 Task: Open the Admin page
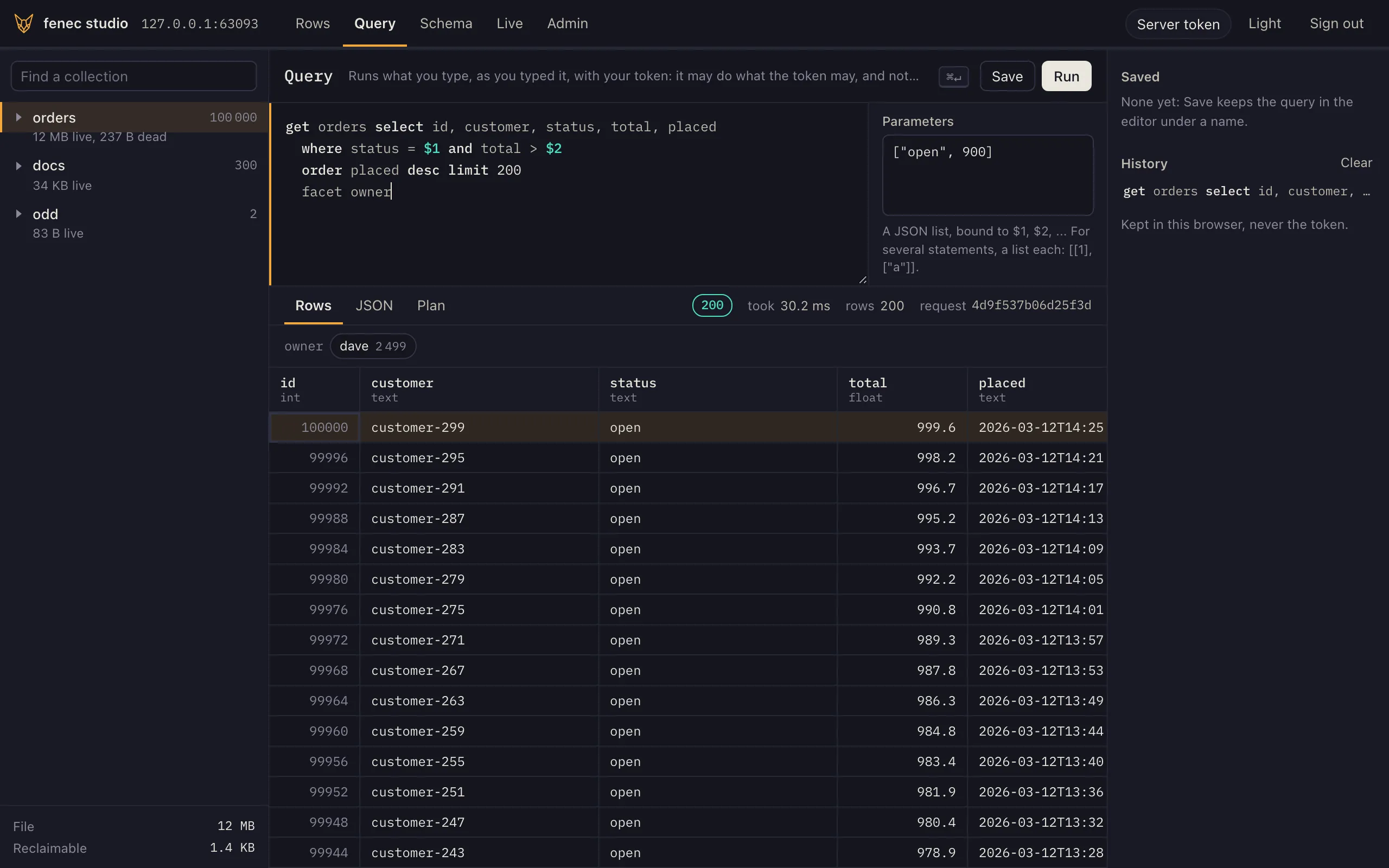[567, 23]
